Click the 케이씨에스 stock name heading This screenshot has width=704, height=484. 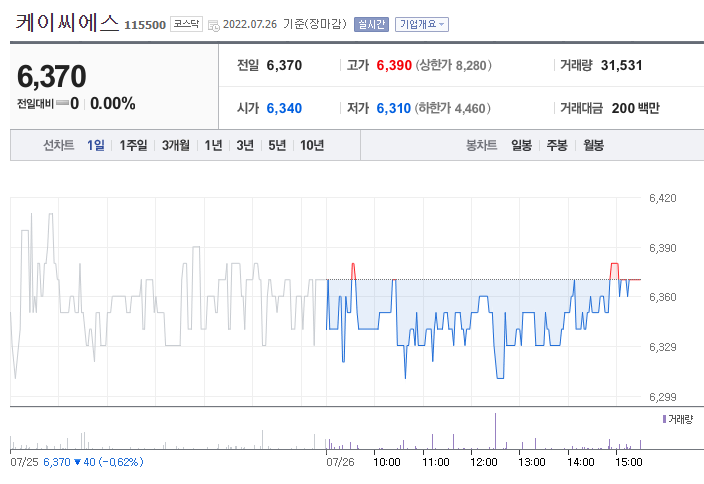click(x=67, y=22)
